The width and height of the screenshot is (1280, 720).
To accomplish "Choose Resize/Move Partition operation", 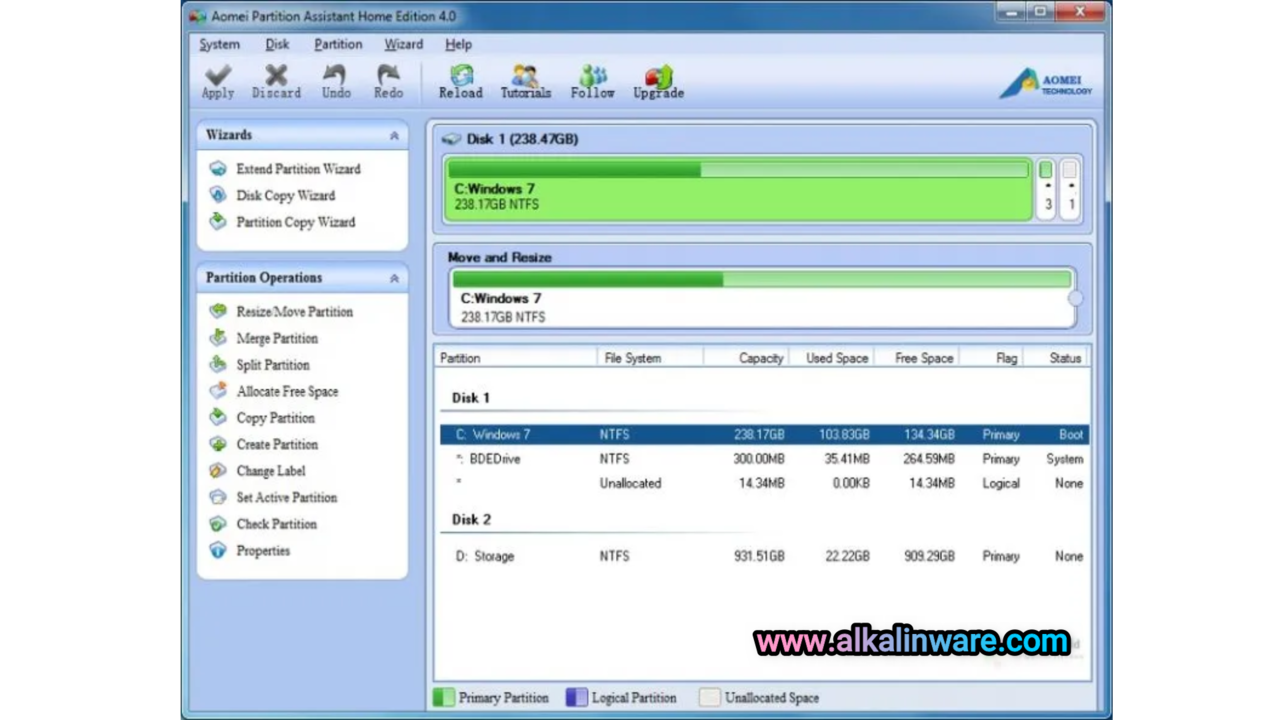I will pos(294,312).
